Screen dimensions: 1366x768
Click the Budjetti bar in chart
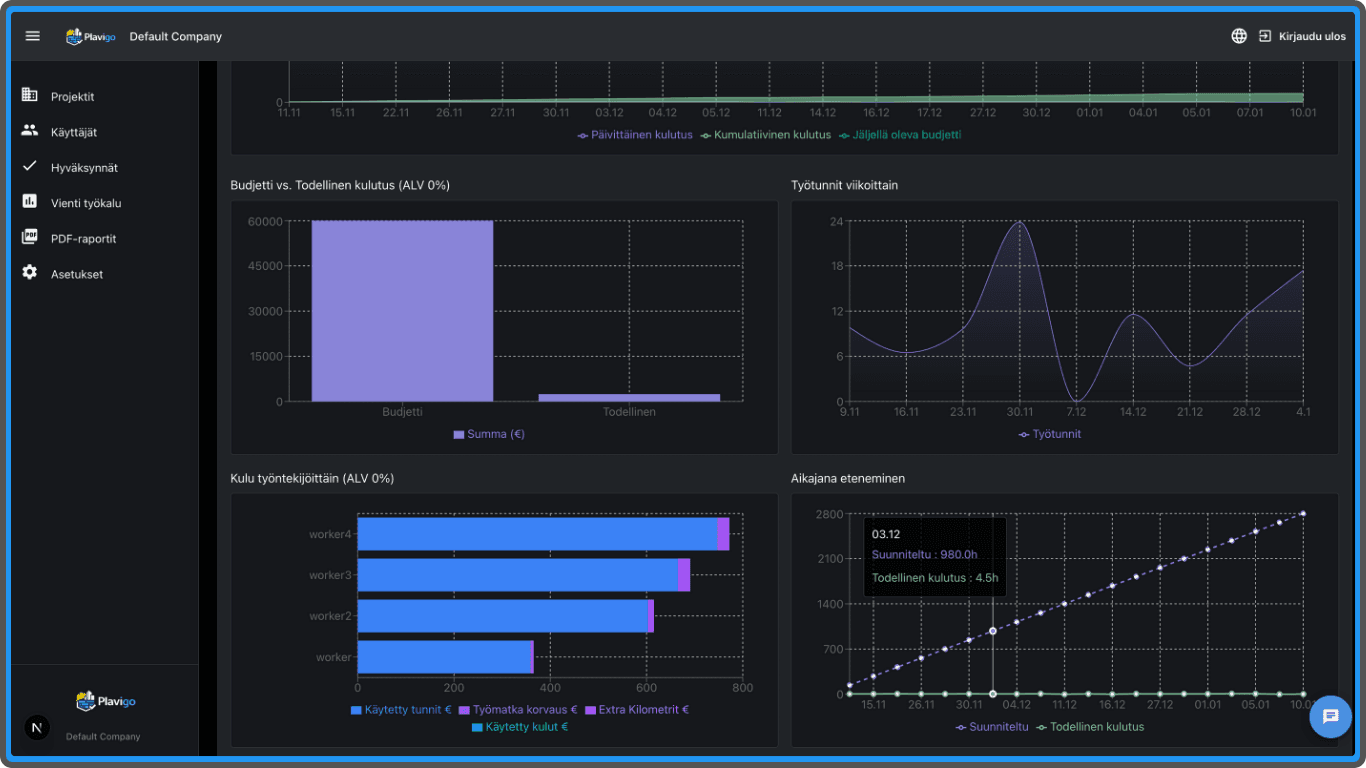pyautogui.click(x=402, y=311)
